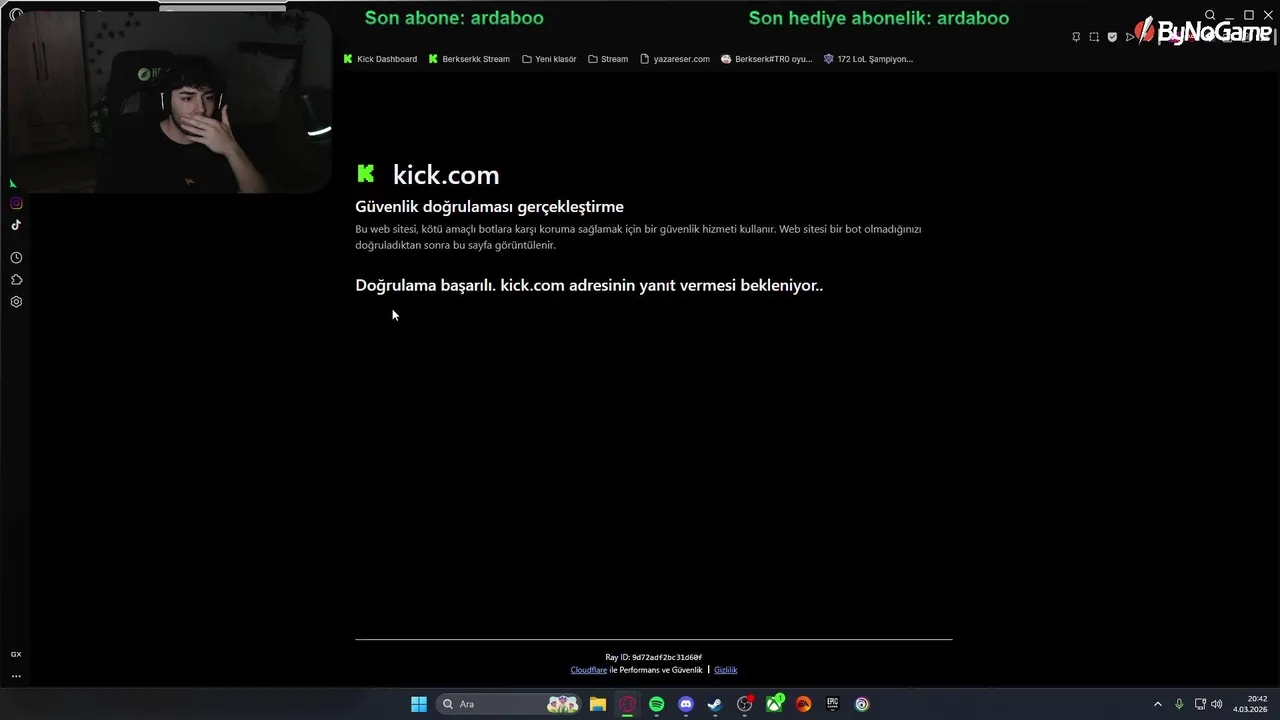Click the Opera menu logo at top-left
The height and width of the screenshot is (720, 1280).
pos(15,14)
